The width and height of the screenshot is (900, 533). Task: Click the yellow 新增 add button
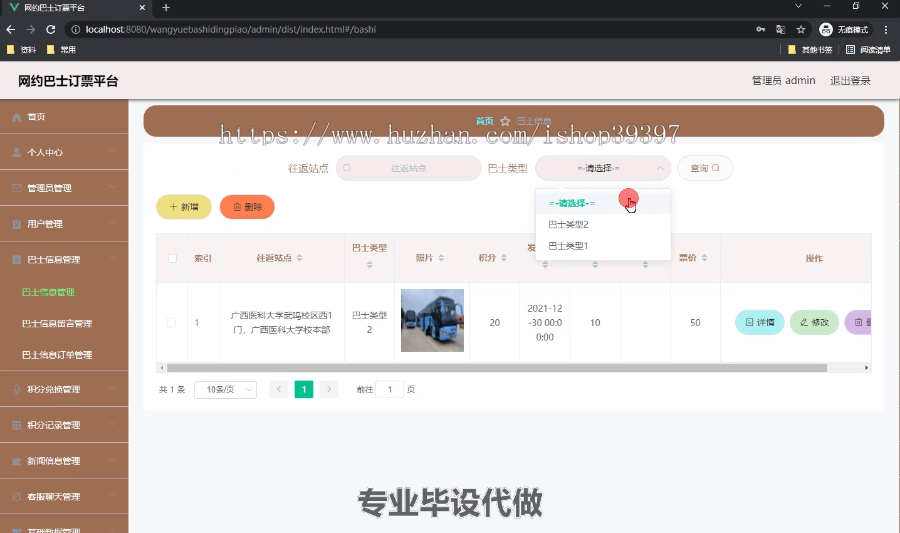pos(184,207)
